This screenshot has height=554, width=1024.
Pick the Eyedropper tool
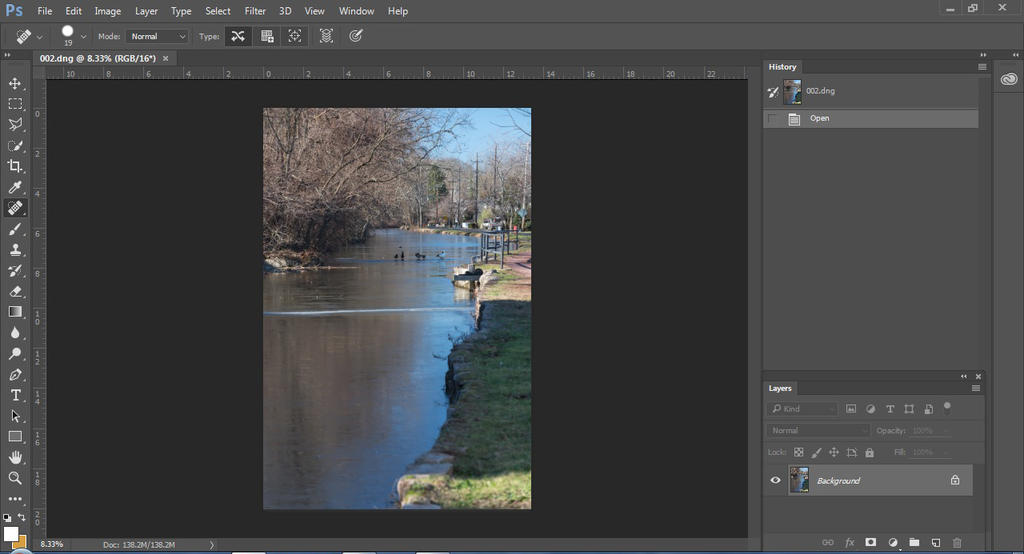coord(15,187)
